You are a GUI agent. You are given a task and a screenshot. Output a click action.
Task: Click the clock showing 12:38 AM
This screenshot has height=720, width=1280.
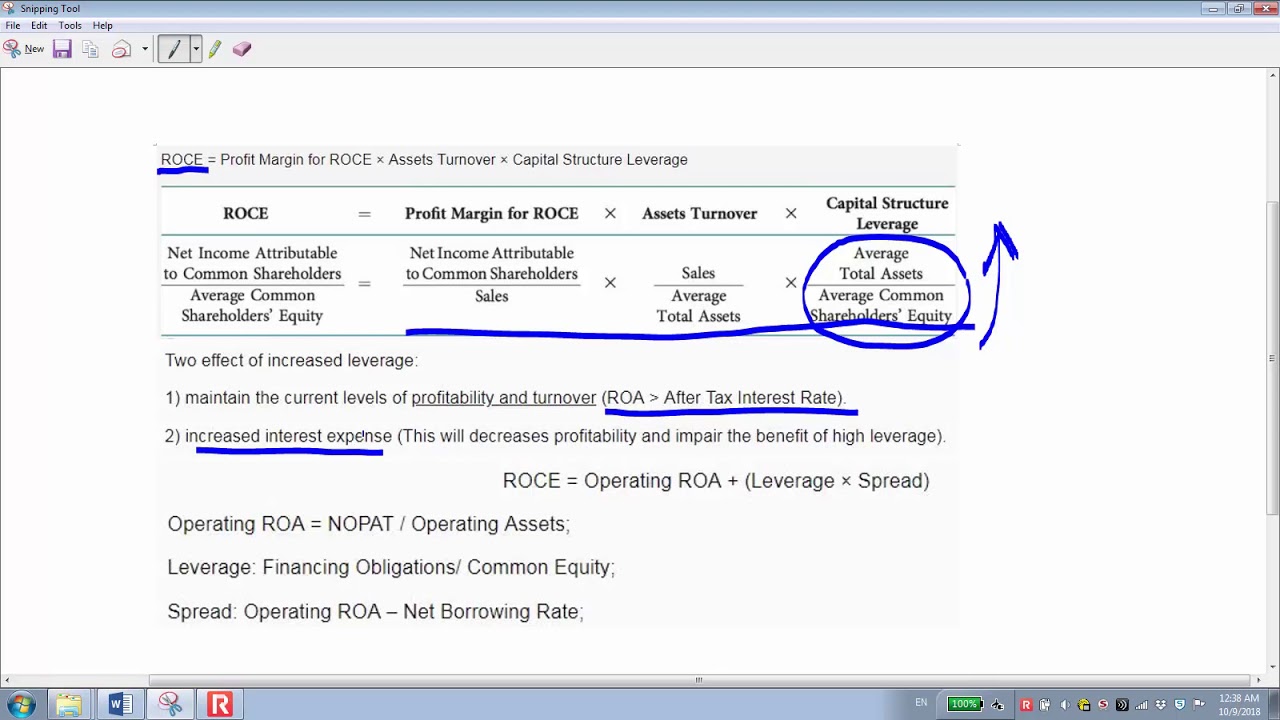[x=1240, y=705]
